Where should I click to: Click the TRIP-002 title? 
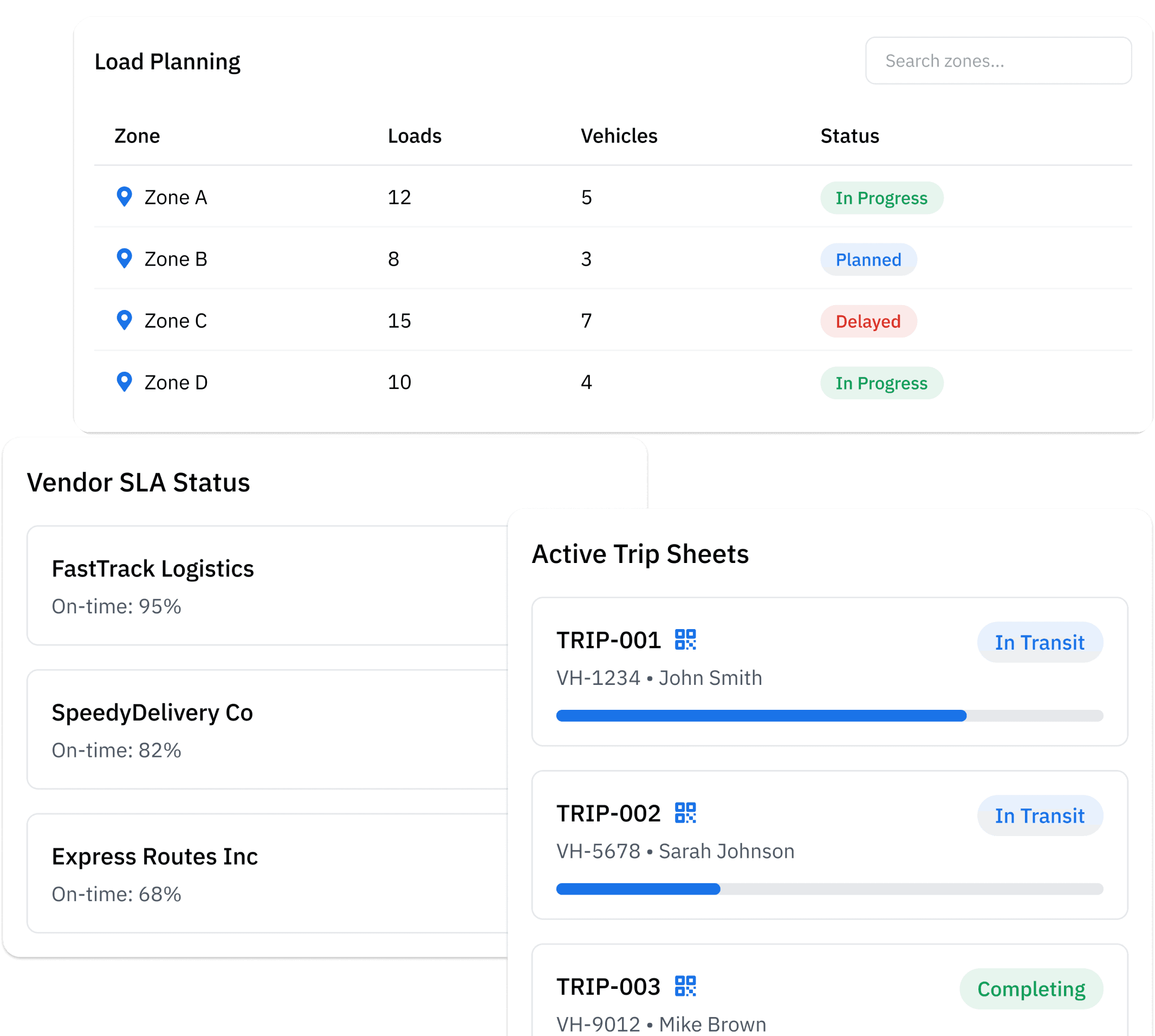click(608, 813)
